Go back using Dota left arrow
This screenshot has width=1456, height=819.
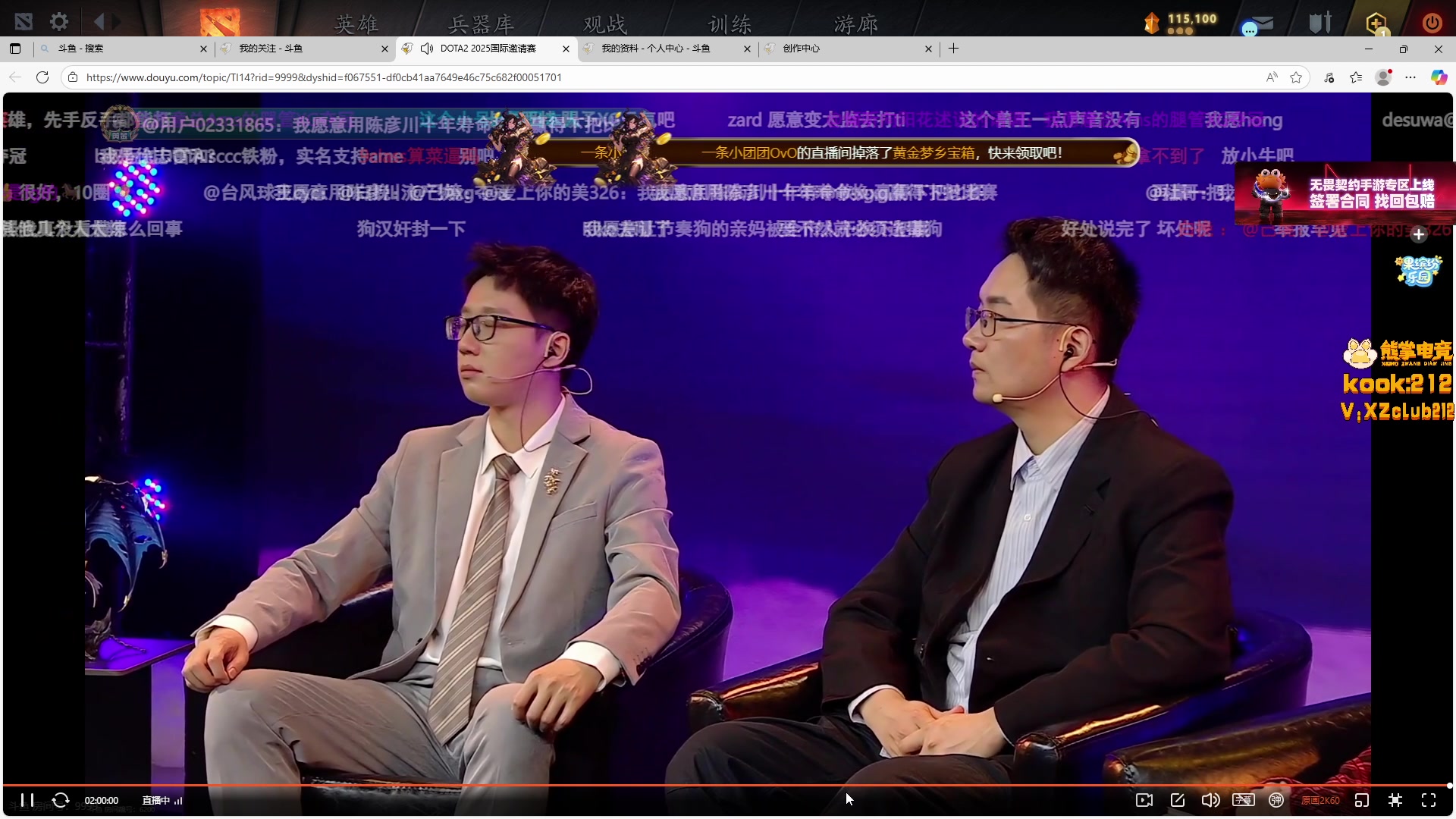[x=99, y=22]
